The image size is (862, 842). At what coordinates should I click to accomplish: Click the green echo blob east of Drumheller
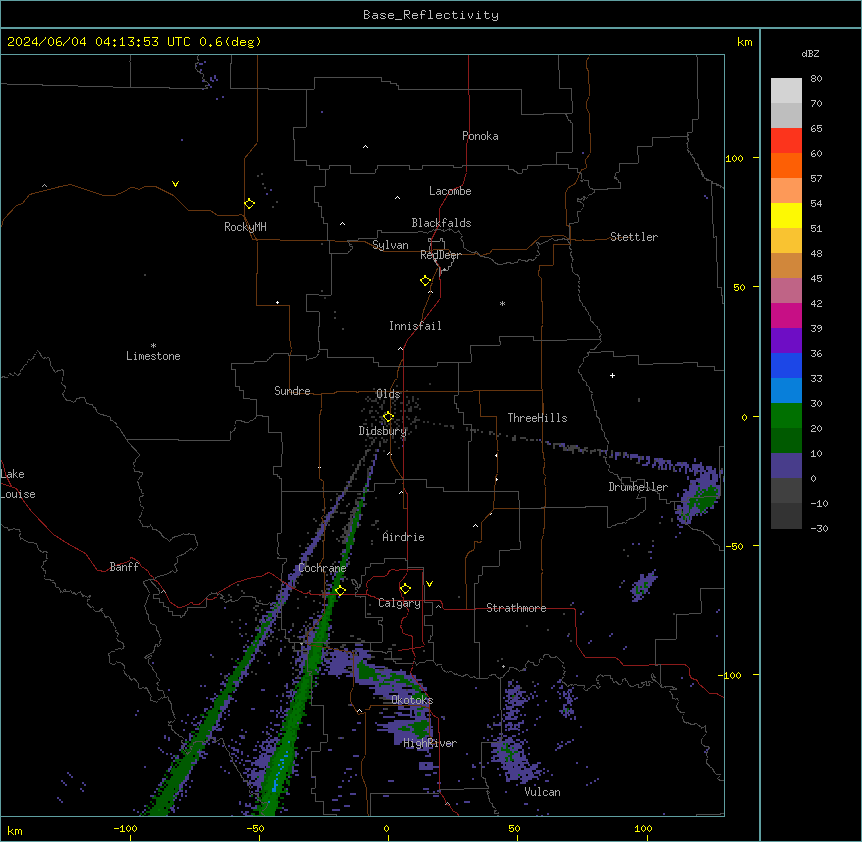[701, 497]
